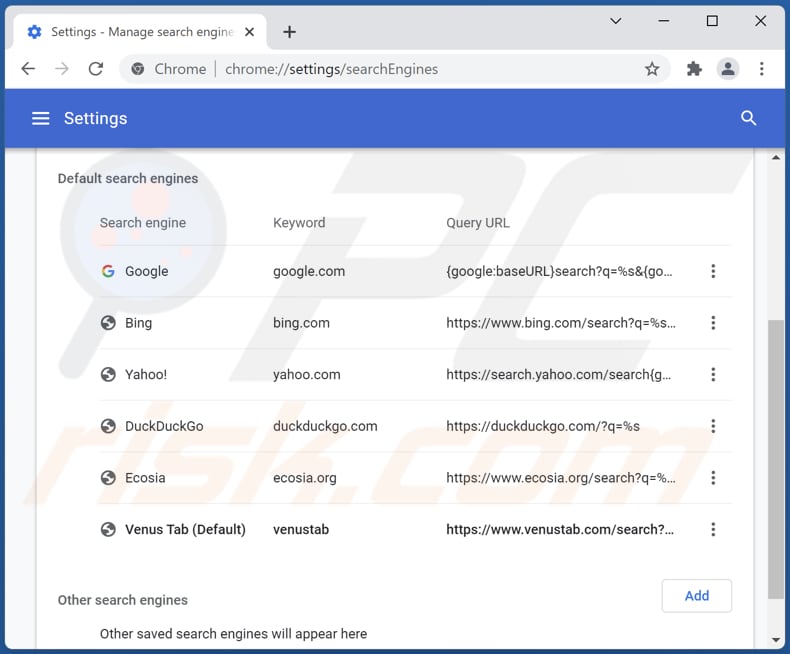Viewport: 790px width, 654px height.
Task: Open more actions for Ecosia
Action: (713, 478)
